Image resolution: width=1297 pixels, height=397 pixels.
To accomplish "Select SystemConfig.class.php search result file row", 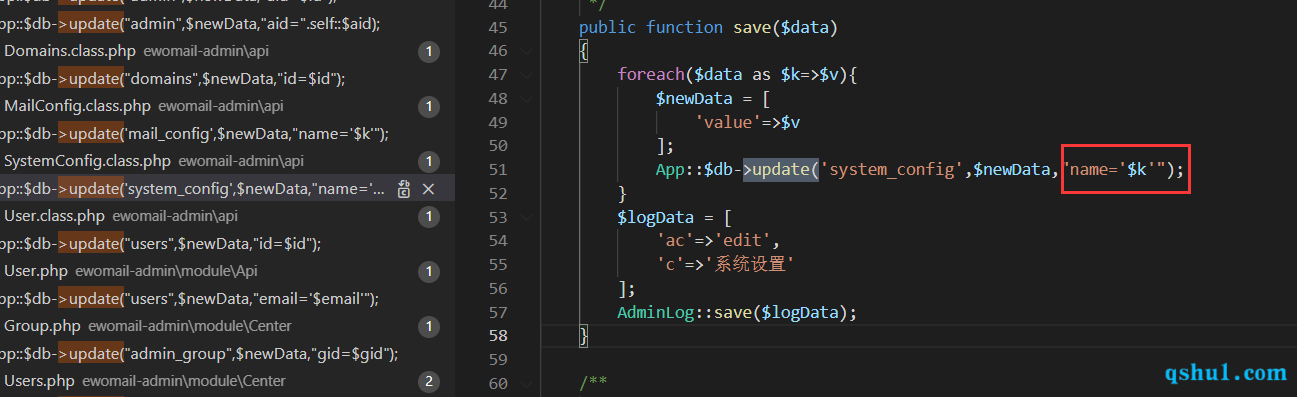I will (x=227, y=161).
